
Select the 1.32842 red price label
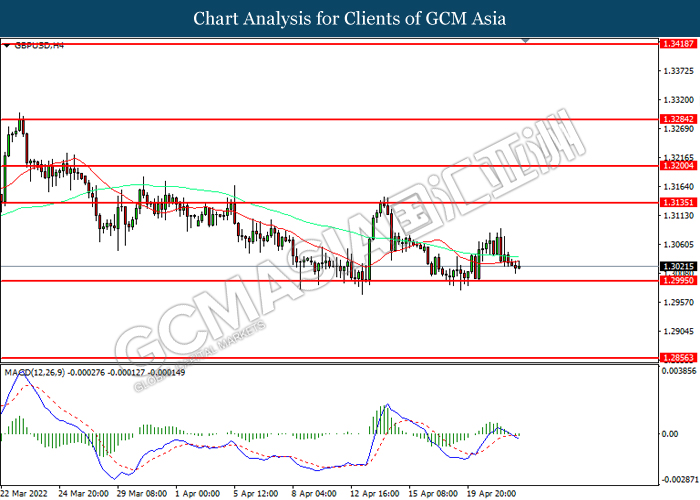click(x=678, y=119)
